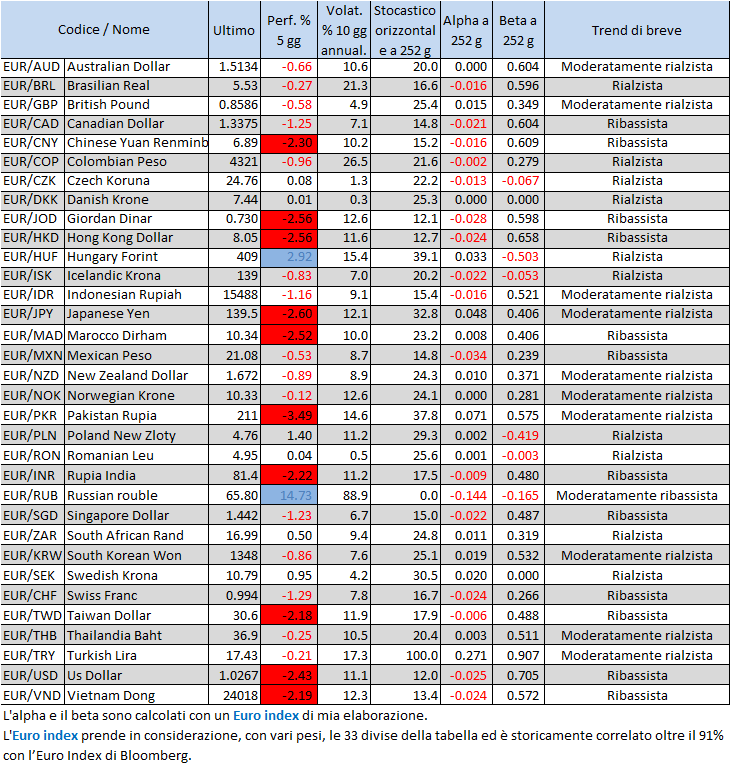The height and width of the screenshot is (765, 730).
Task: Click the 'Danish Krone' name cell
Action: (137, 200)
